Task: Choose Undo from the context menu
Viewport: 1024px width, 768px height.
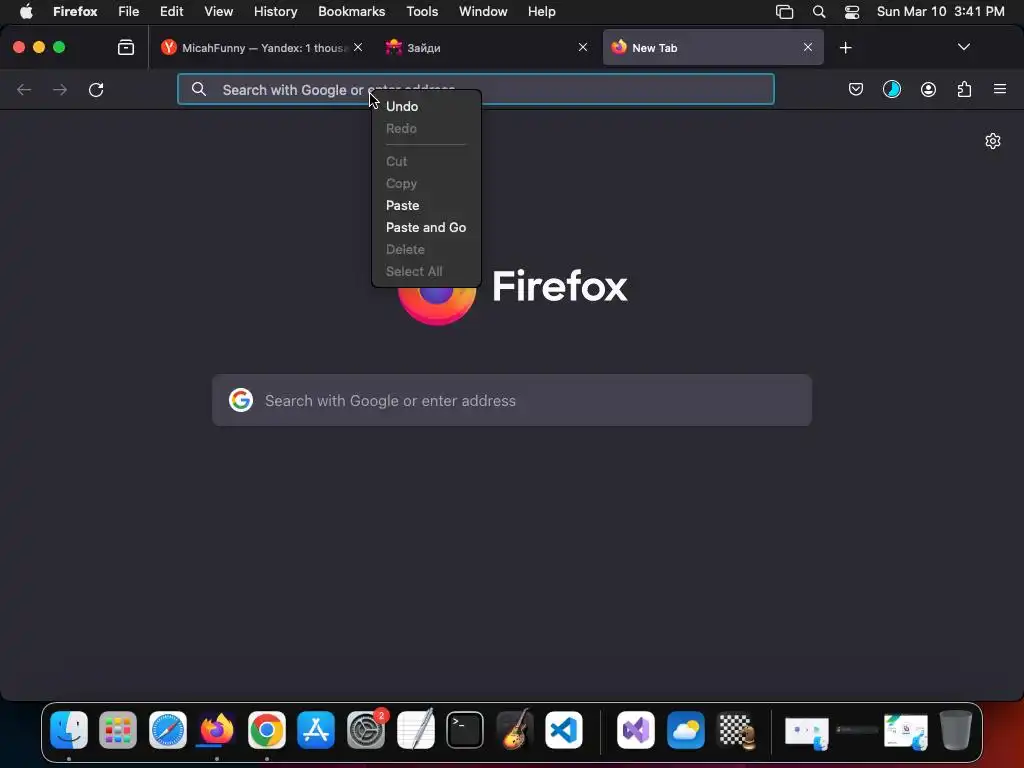Action: tap(402, 106)
